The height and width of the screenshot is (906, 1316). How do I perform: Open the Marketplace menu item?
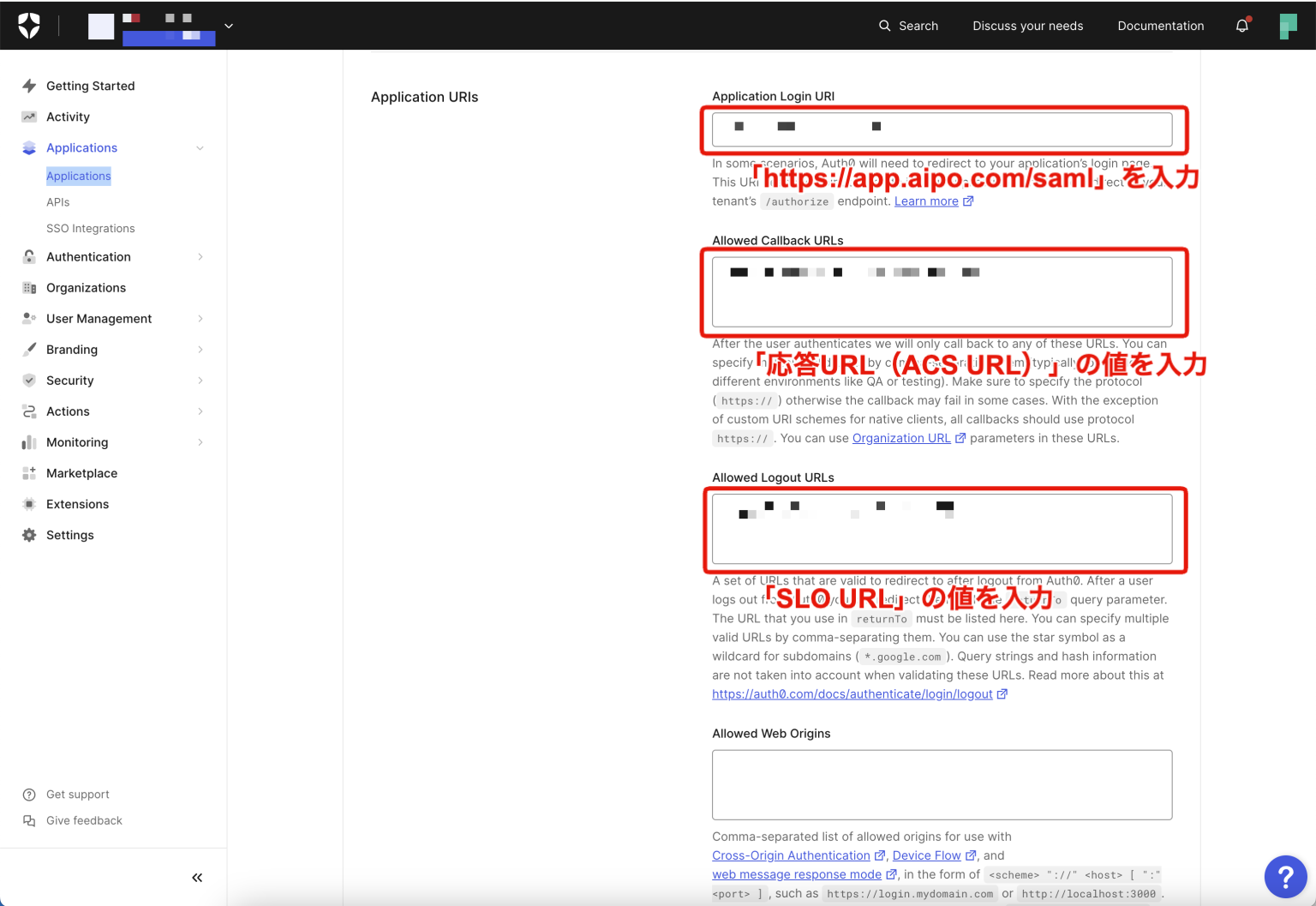pos(81,473)
